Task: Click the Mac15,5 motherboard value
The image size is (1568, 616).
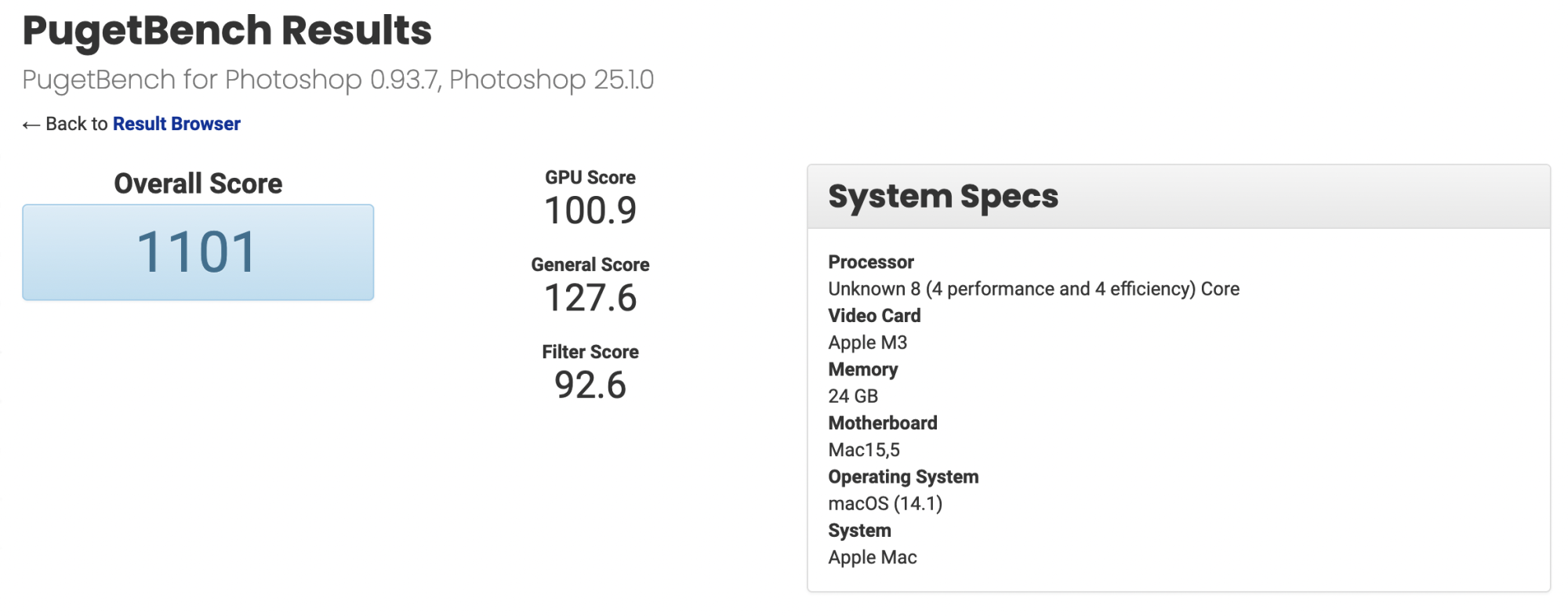Action: point(864,450)
